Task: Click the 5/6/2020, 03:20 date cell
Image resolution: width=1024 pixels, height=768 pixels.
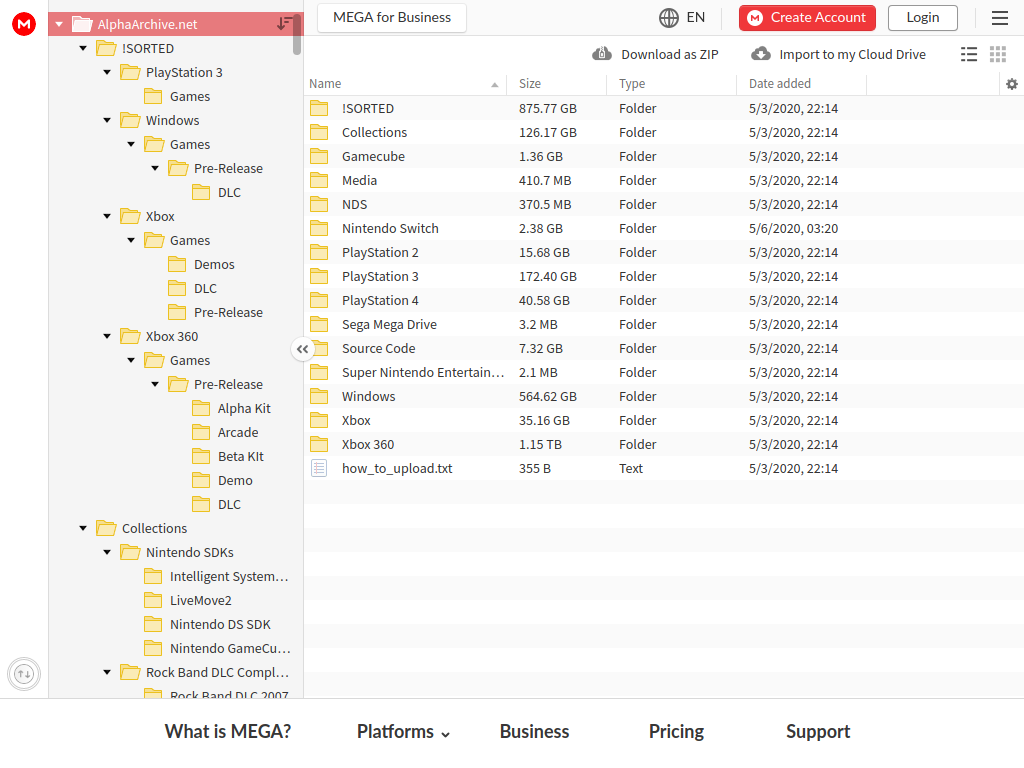Action: tap(793, 229)
